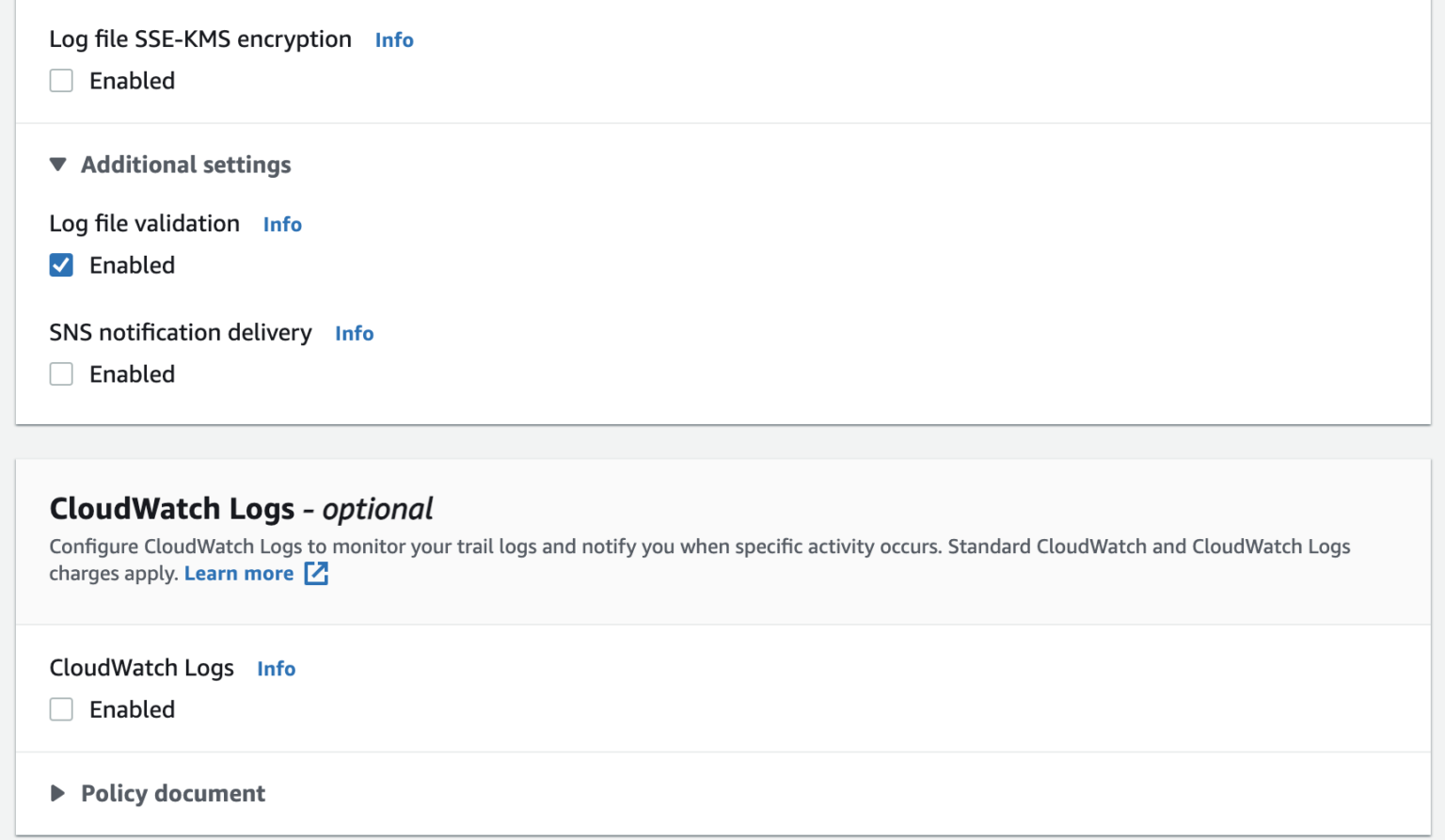Open Info beside SNS notification delivery
1445x840 pixels.
[354, 333]
